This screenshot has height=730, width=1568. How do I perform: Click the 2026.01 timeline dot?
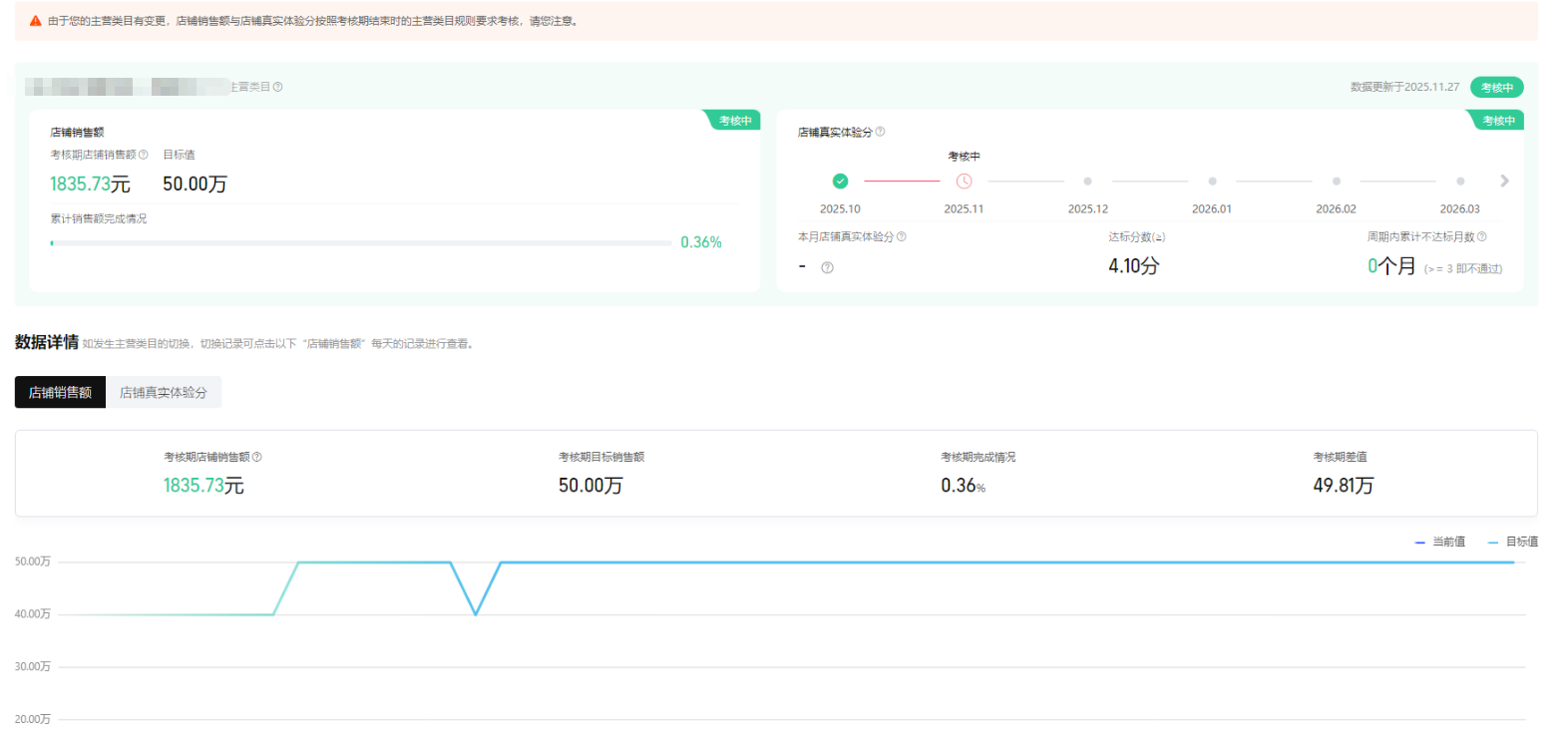[x=1212, y=182]
